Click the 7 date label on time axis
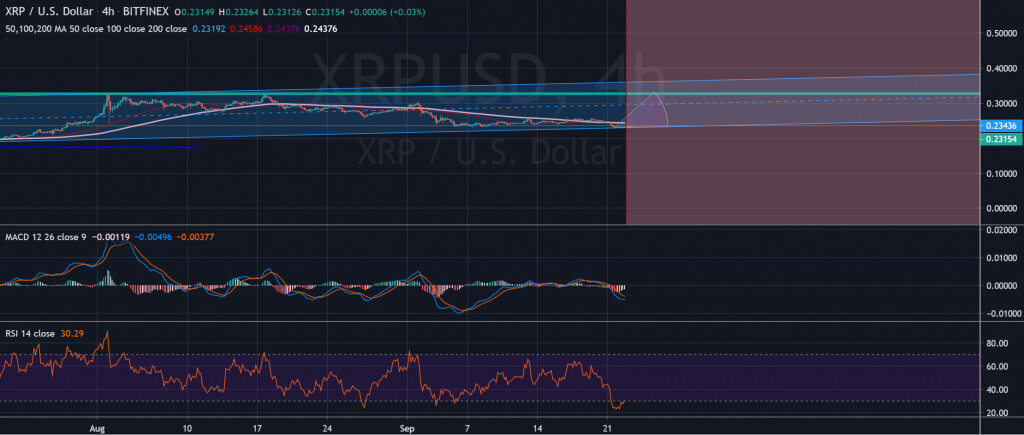The height and width of the screenshot is (435, 1024). pyautogui.click(x=467, y=428)
